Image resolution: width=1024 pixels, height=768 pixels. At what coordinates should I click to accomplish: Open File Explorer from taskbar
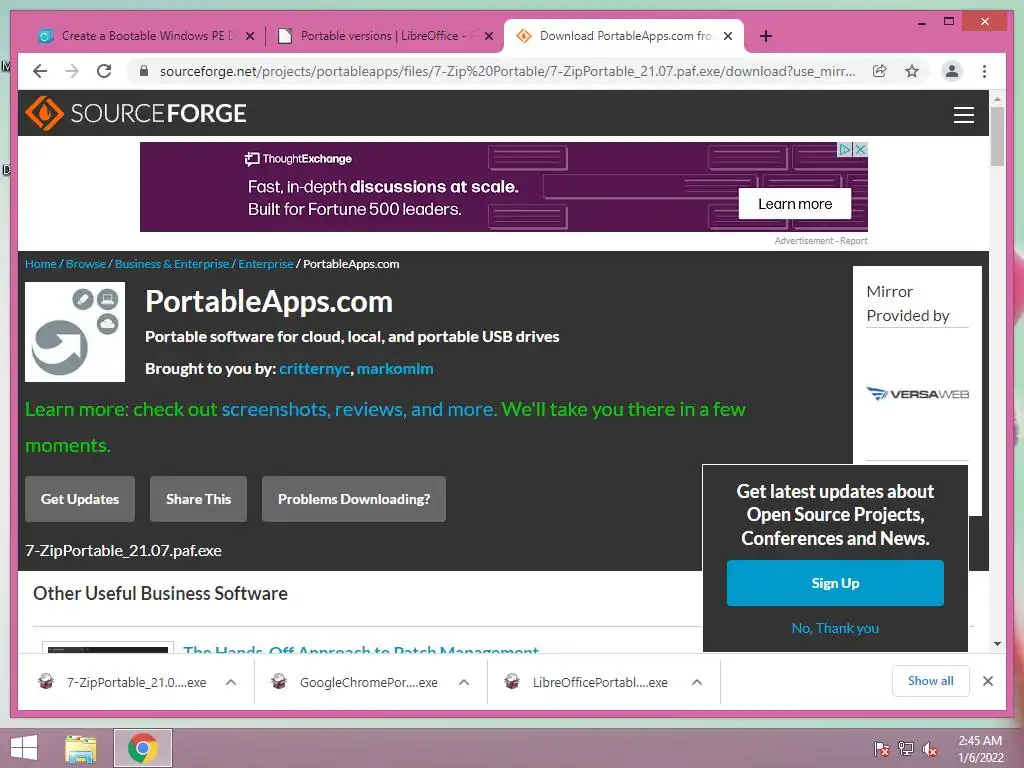pyautogui.click(x=81, y=748)
